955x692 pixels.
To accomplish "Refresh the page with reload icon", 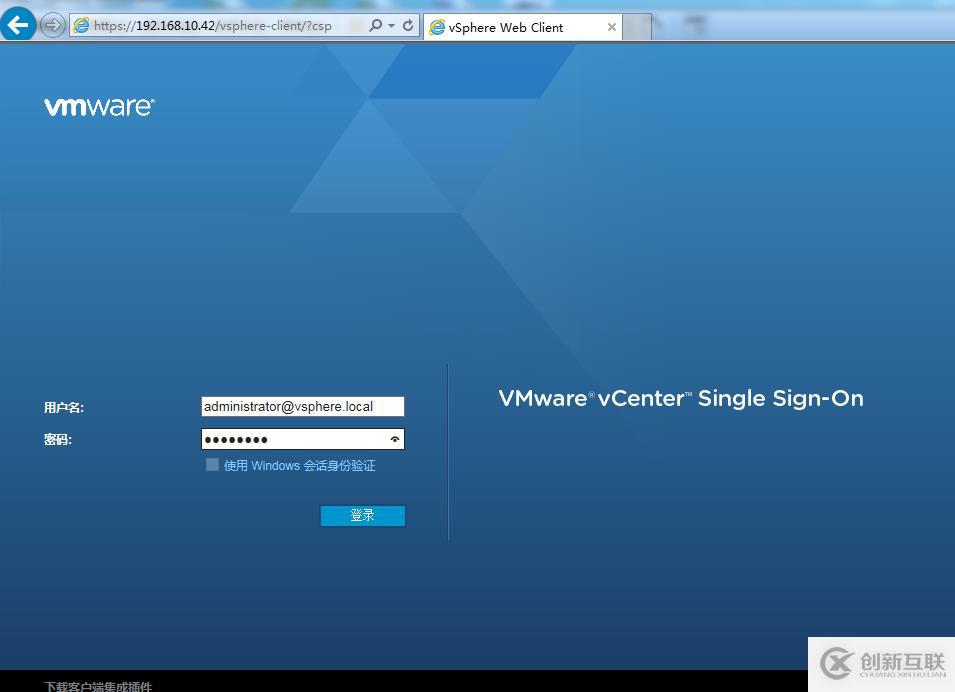I will coord(408,26).
